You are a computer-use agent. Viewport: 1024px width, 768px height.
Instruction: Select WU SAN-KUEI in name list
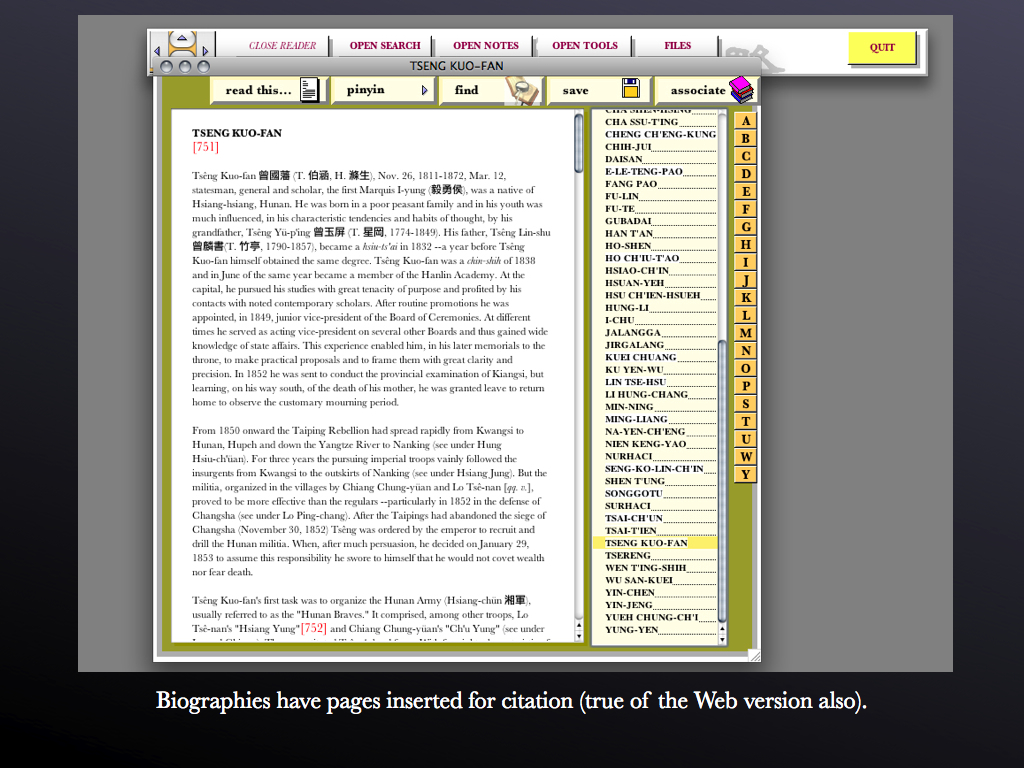638,580
